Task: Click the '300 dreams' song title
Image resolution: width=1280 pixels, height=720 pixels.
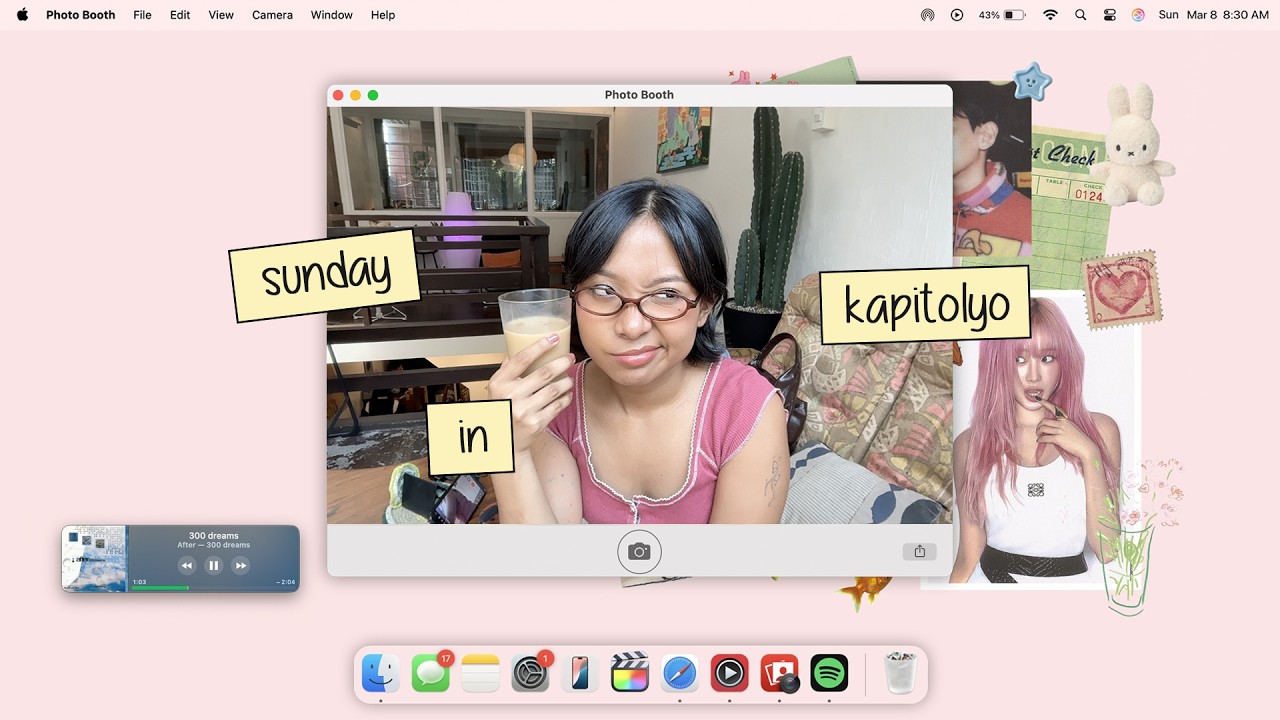Action: 213,536
